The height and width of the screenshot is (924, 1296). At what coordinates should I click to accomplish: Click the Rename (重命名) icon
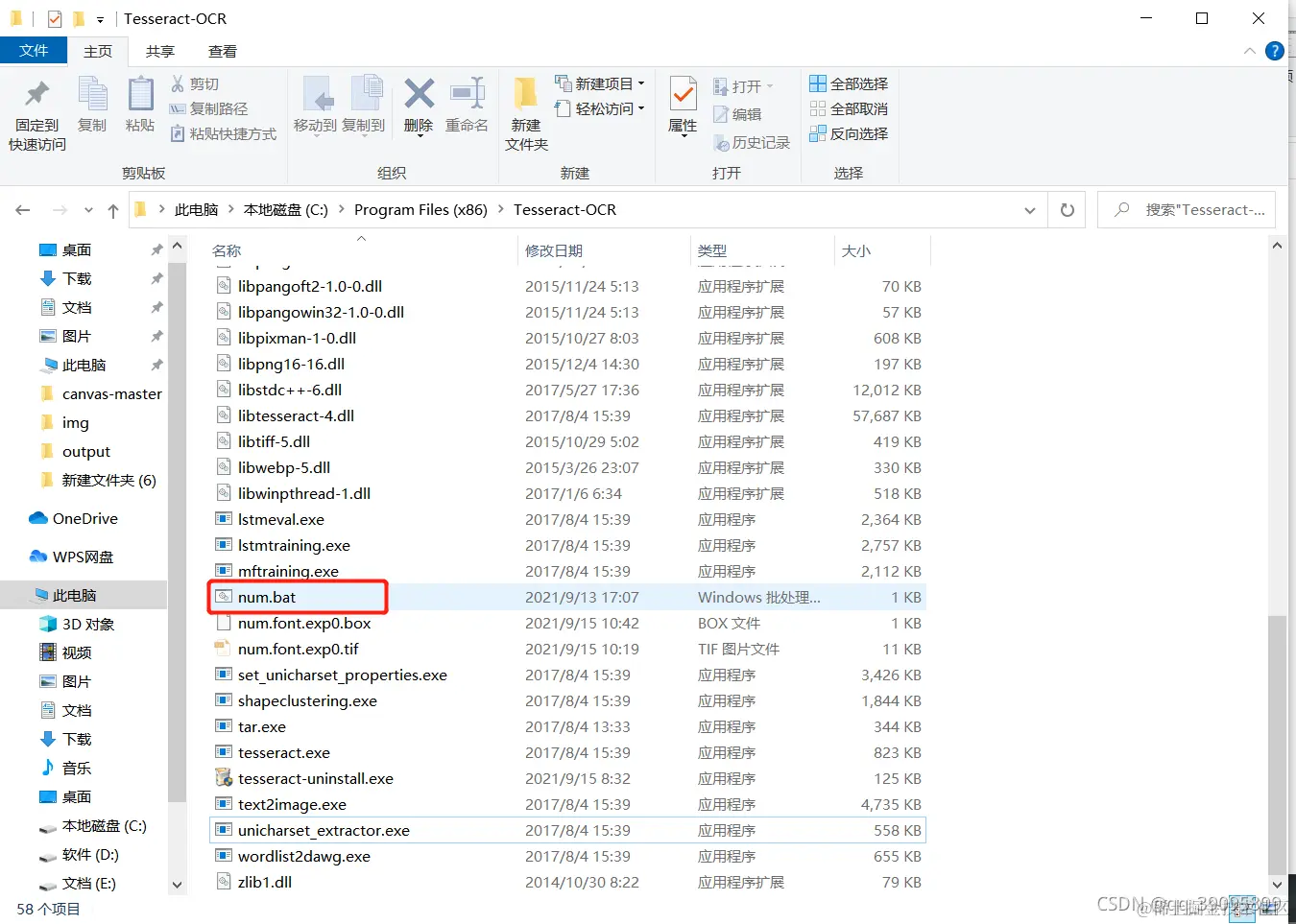tap(468, 93)
